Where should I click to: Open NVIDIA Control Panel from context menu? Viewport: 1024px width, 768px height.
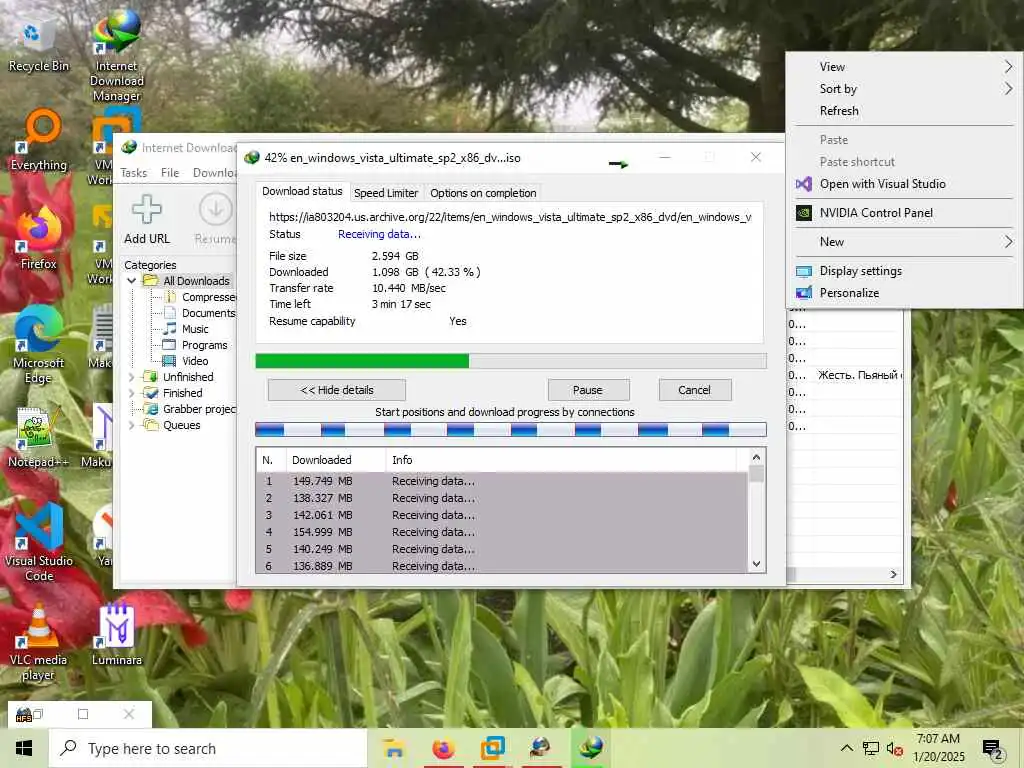(903, 213)
